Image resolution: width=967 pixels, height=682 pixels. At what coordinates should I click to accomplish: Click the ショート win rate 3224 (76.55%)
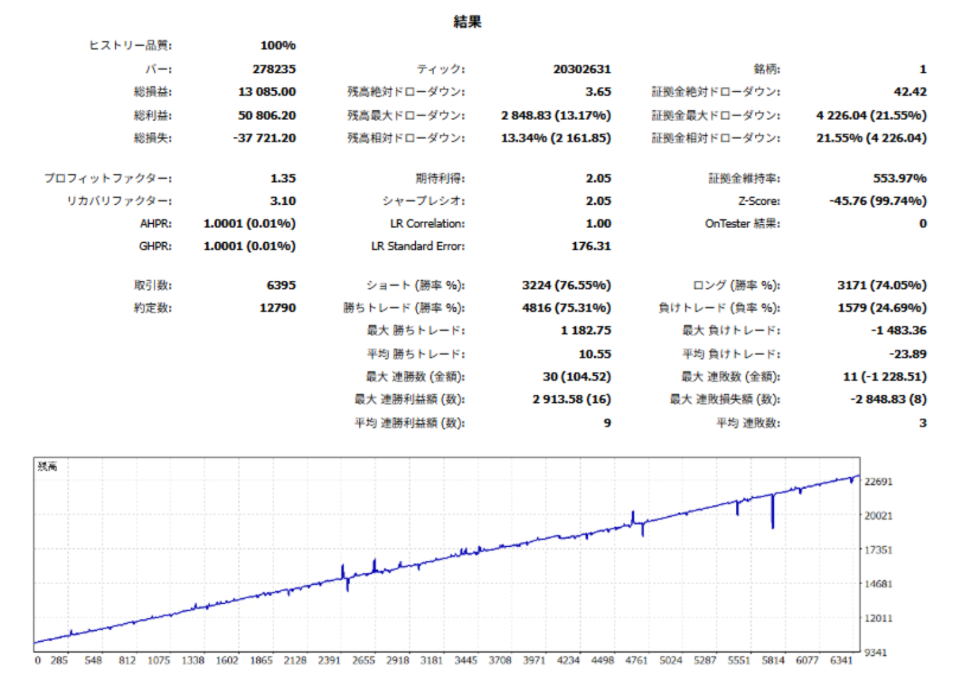[x=567, y=285]
